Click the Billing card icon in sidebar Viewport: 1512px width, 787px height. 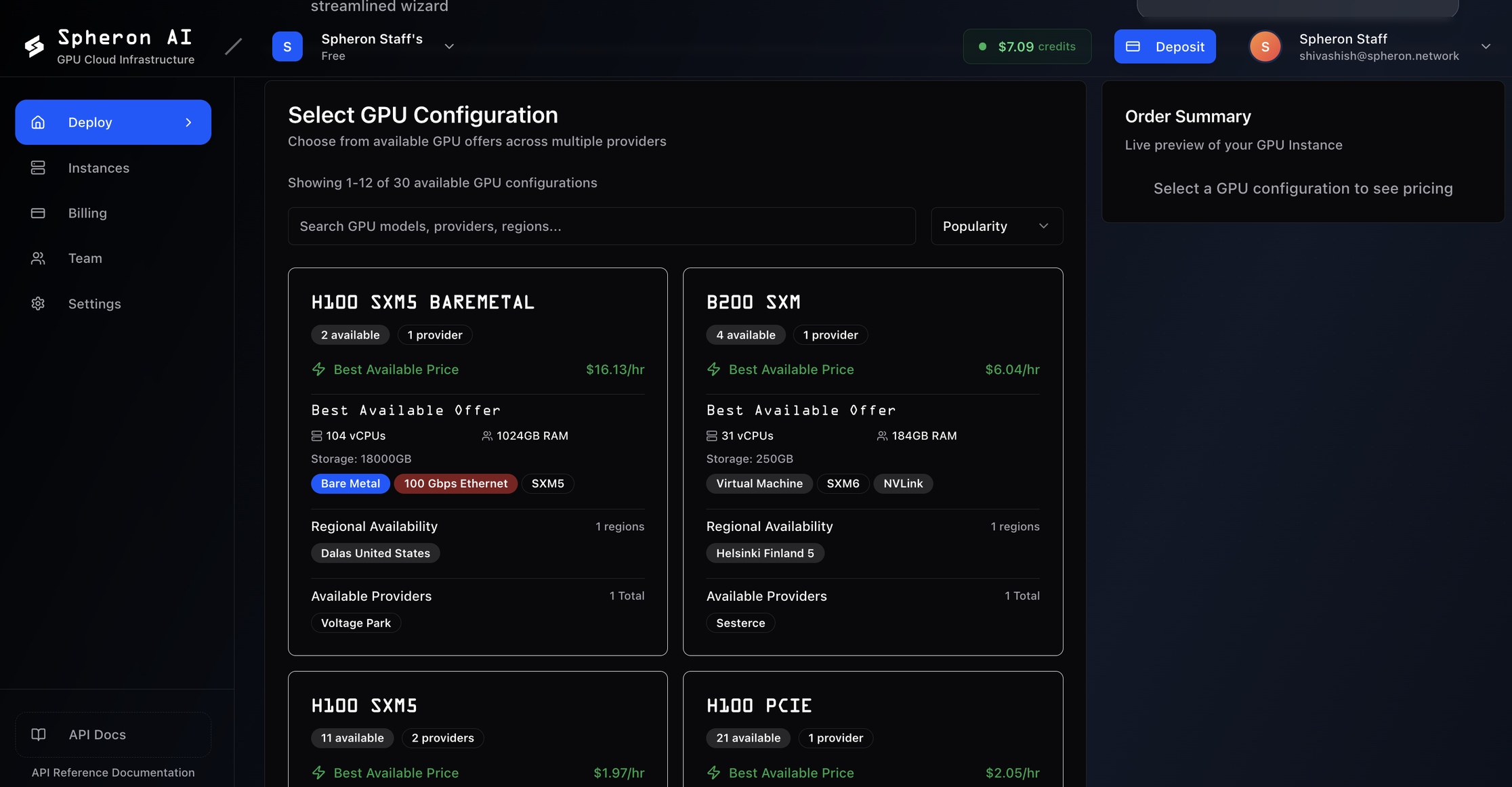(38, 213)
